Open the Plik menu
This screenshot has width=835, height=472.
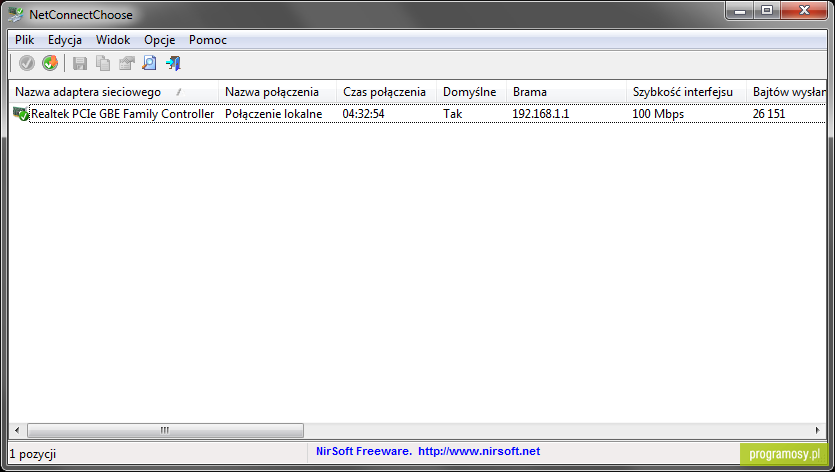click(24, 40)
